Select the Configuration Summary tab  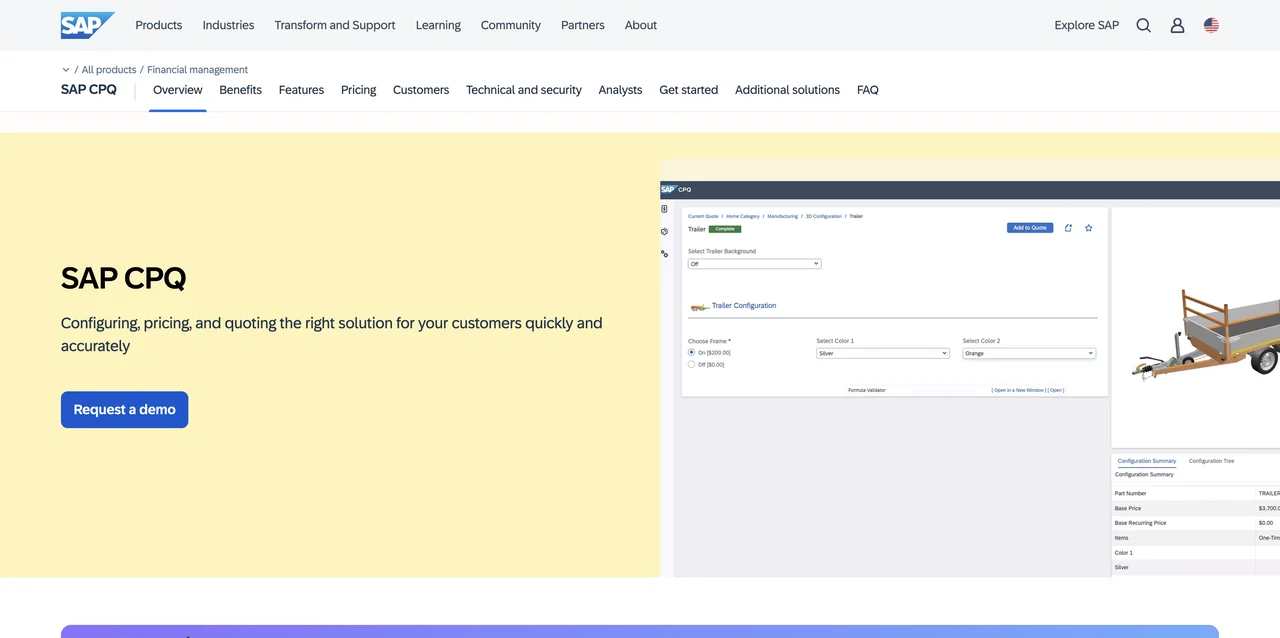1147,461
